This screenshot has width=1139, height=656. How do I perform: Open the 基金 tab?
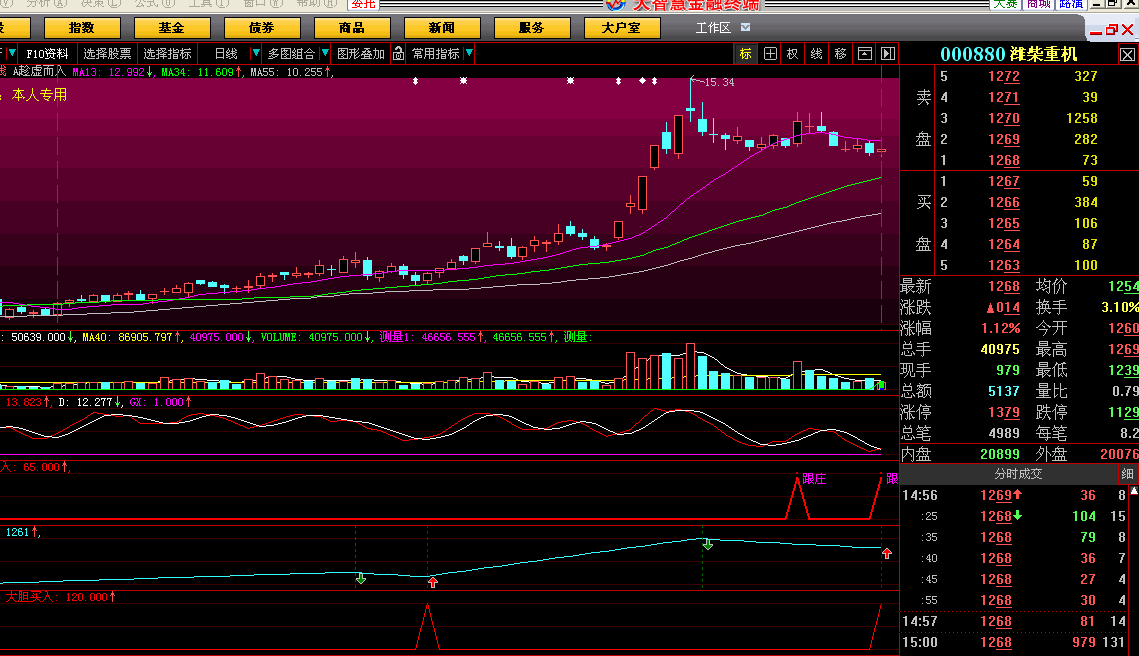pos(172,28)
